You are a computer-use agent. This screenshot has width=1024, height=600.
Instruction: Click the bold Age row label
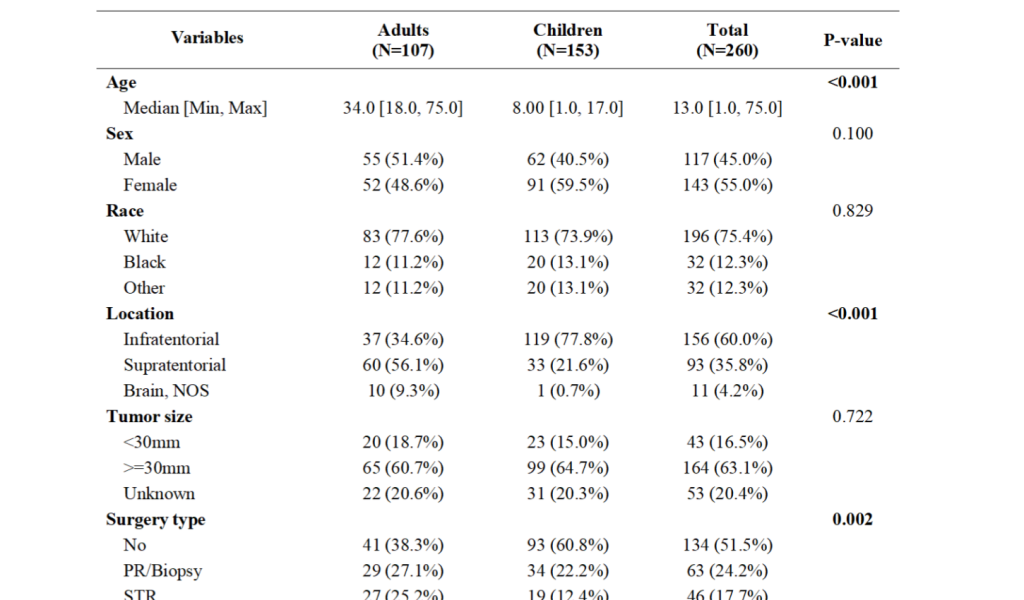pos(121,83)
